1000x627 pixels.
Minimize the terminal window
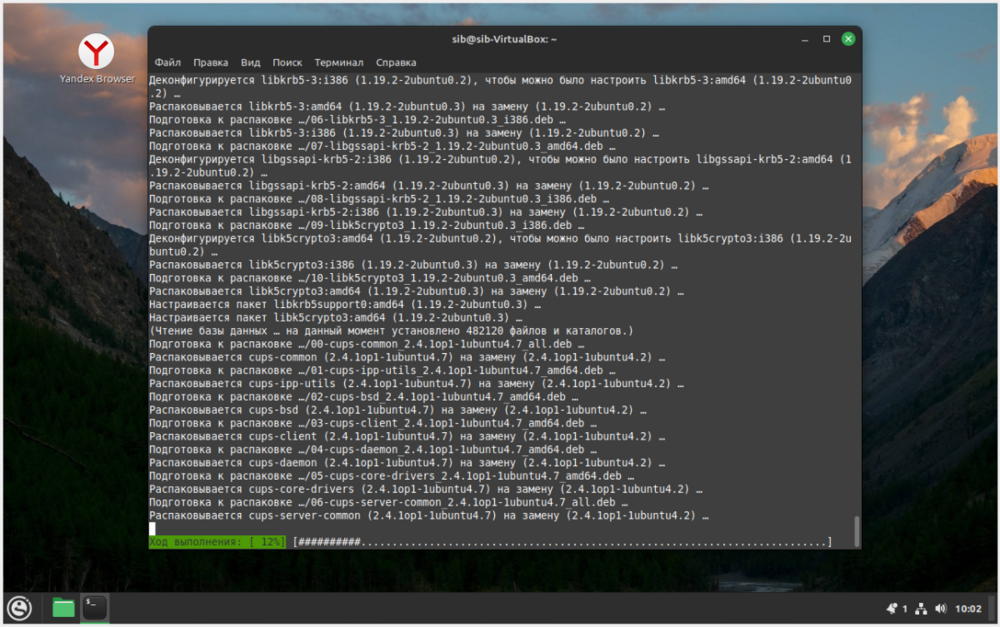805,40
